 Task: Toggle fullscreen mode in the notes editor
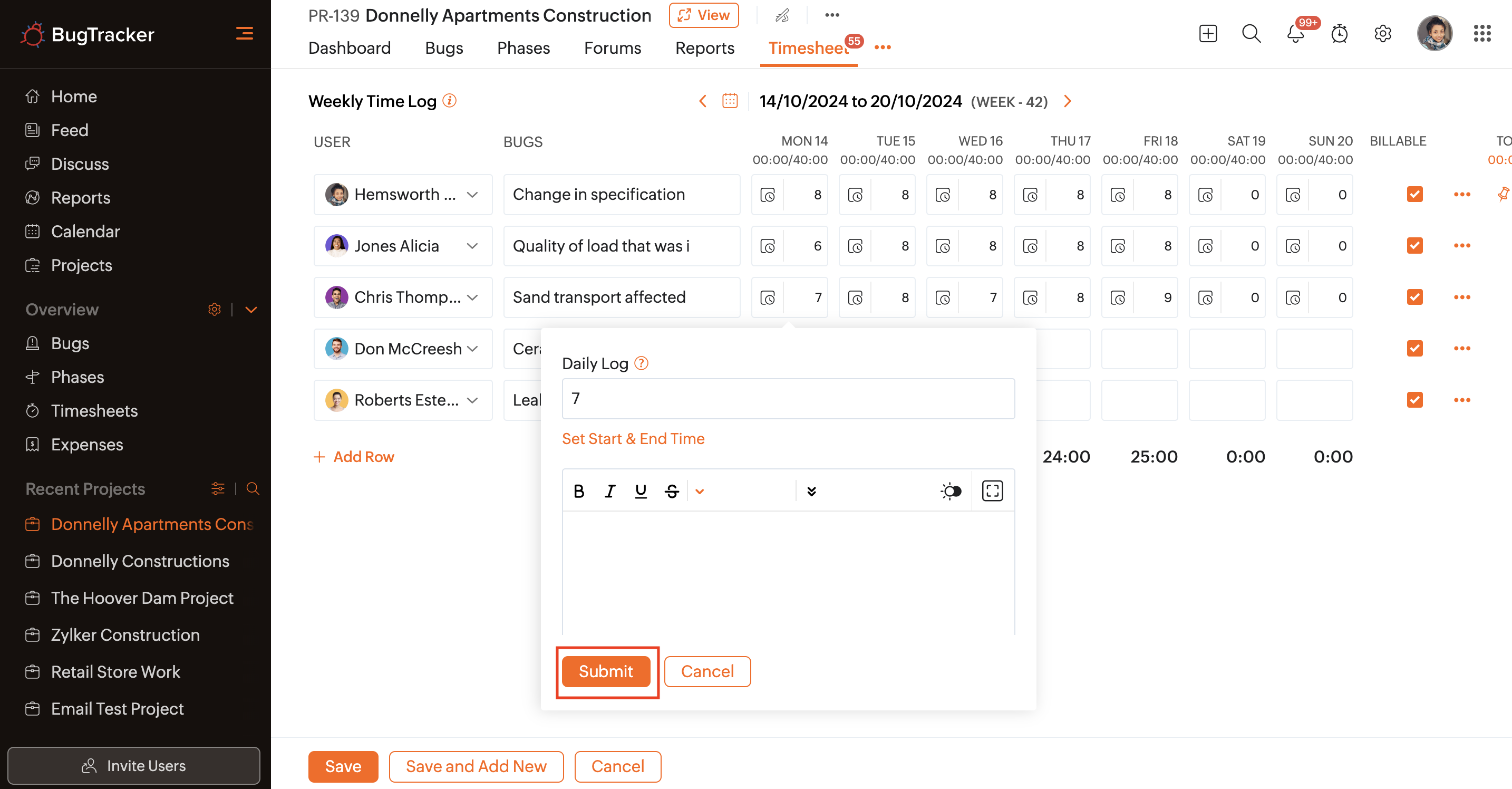[992, 491]
